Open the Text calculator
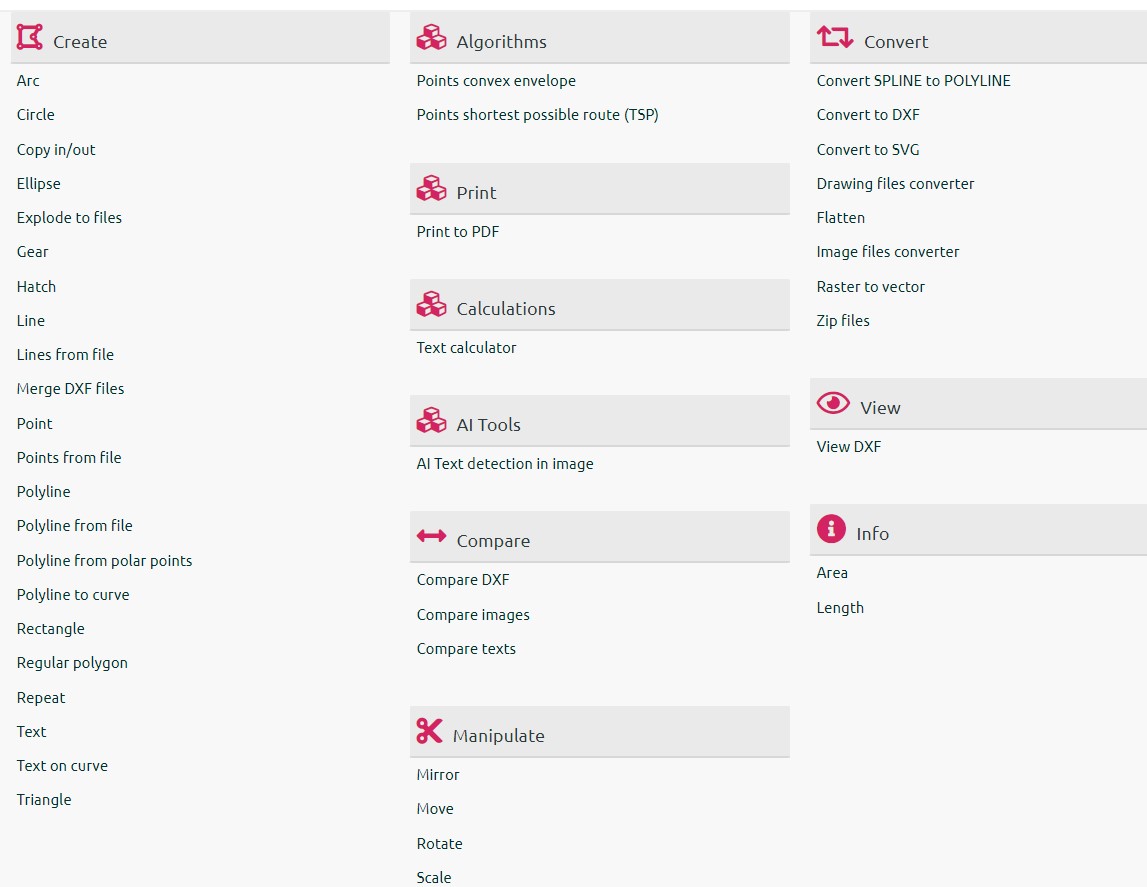The image size is (1147, 887). tap(466, 347)
